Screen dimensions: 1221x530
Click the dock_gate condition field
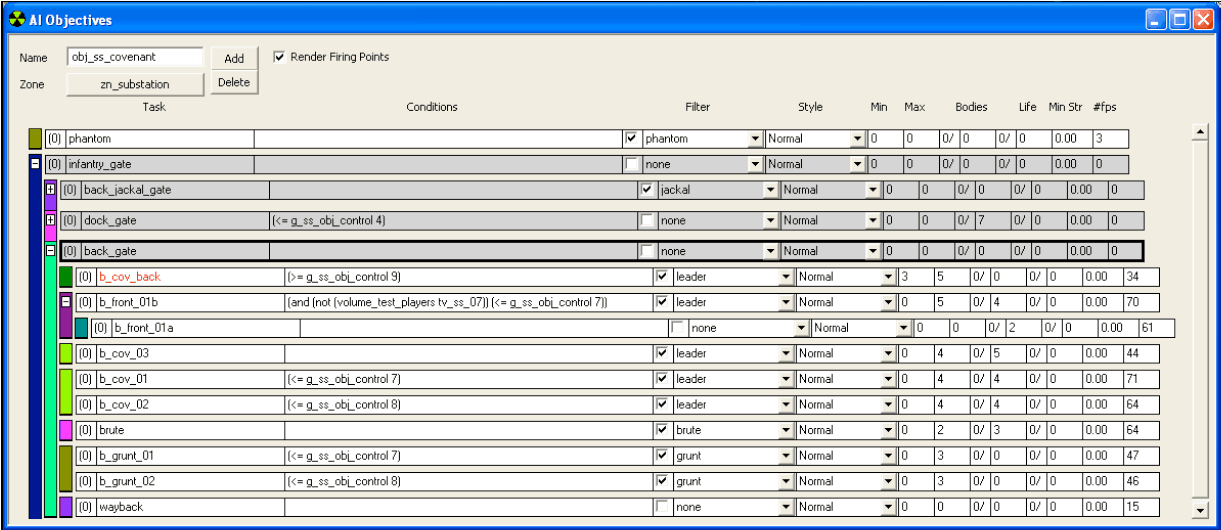(453, 221)
